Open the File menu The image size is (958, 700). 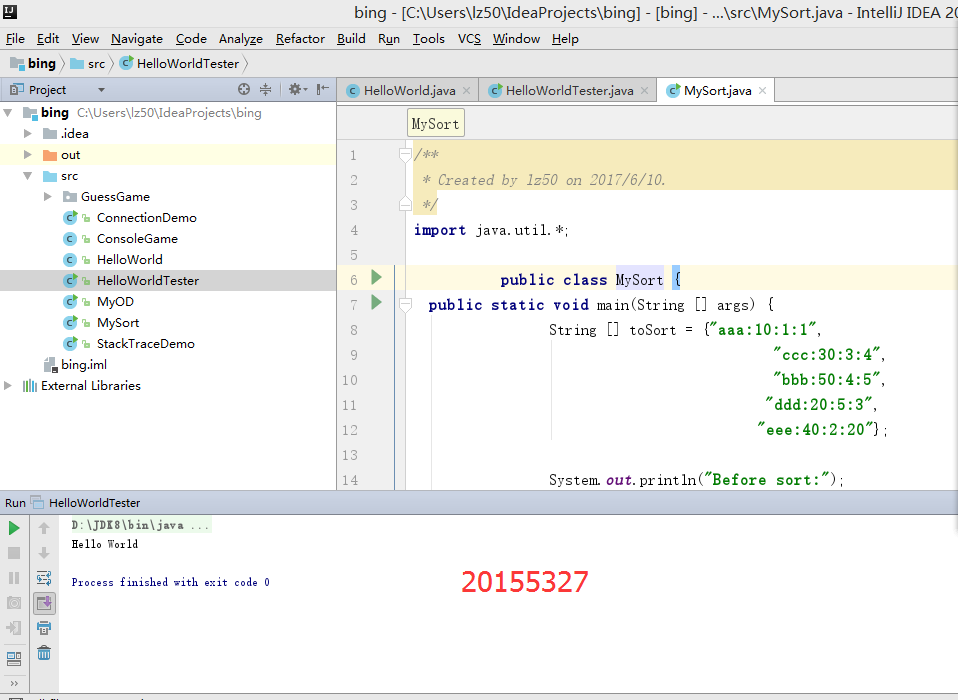(15, 38)
